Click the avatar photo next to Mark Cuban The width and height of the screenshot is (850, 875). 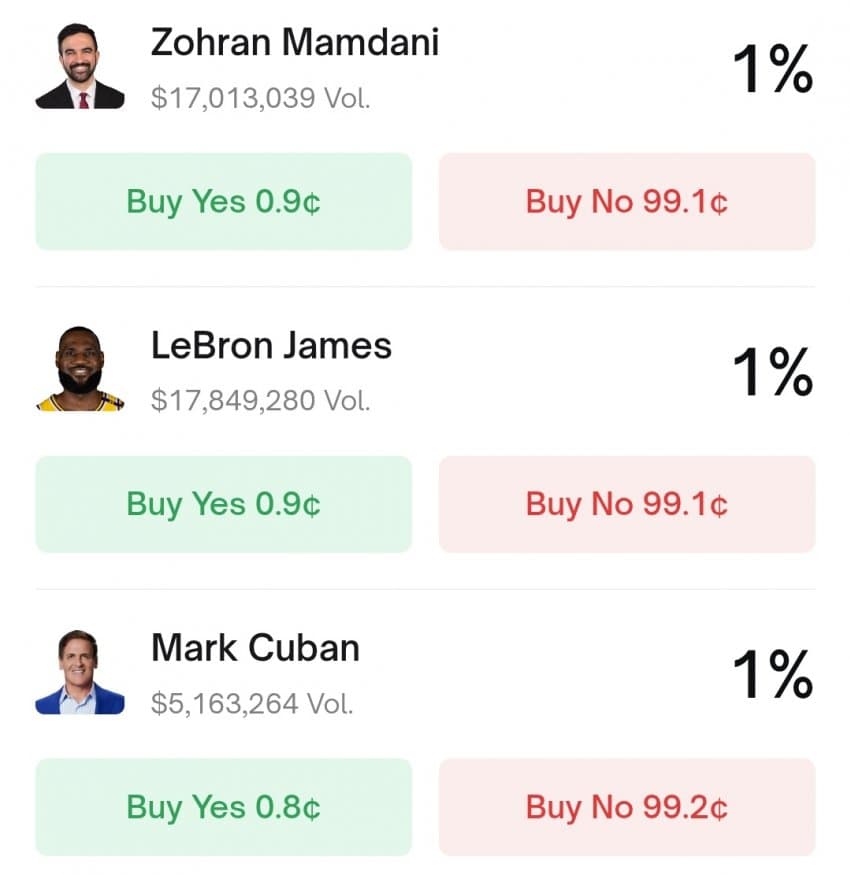pyautogui.click(x=80, y=672)
